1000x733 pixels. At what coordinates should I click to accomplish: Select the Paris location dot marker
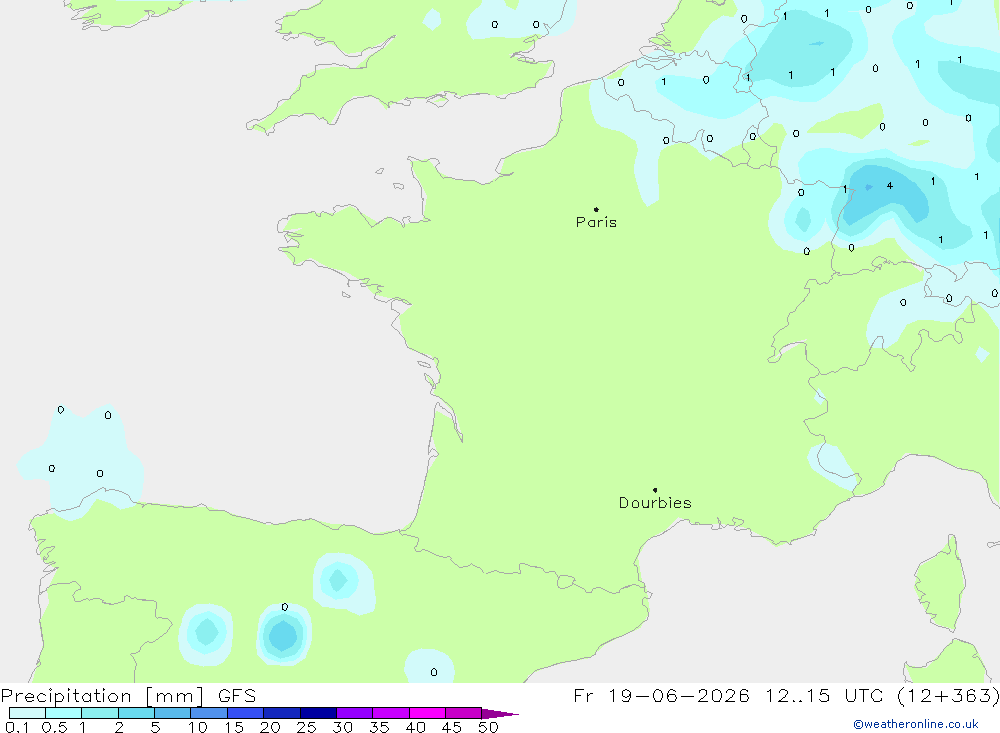point(596,209)
